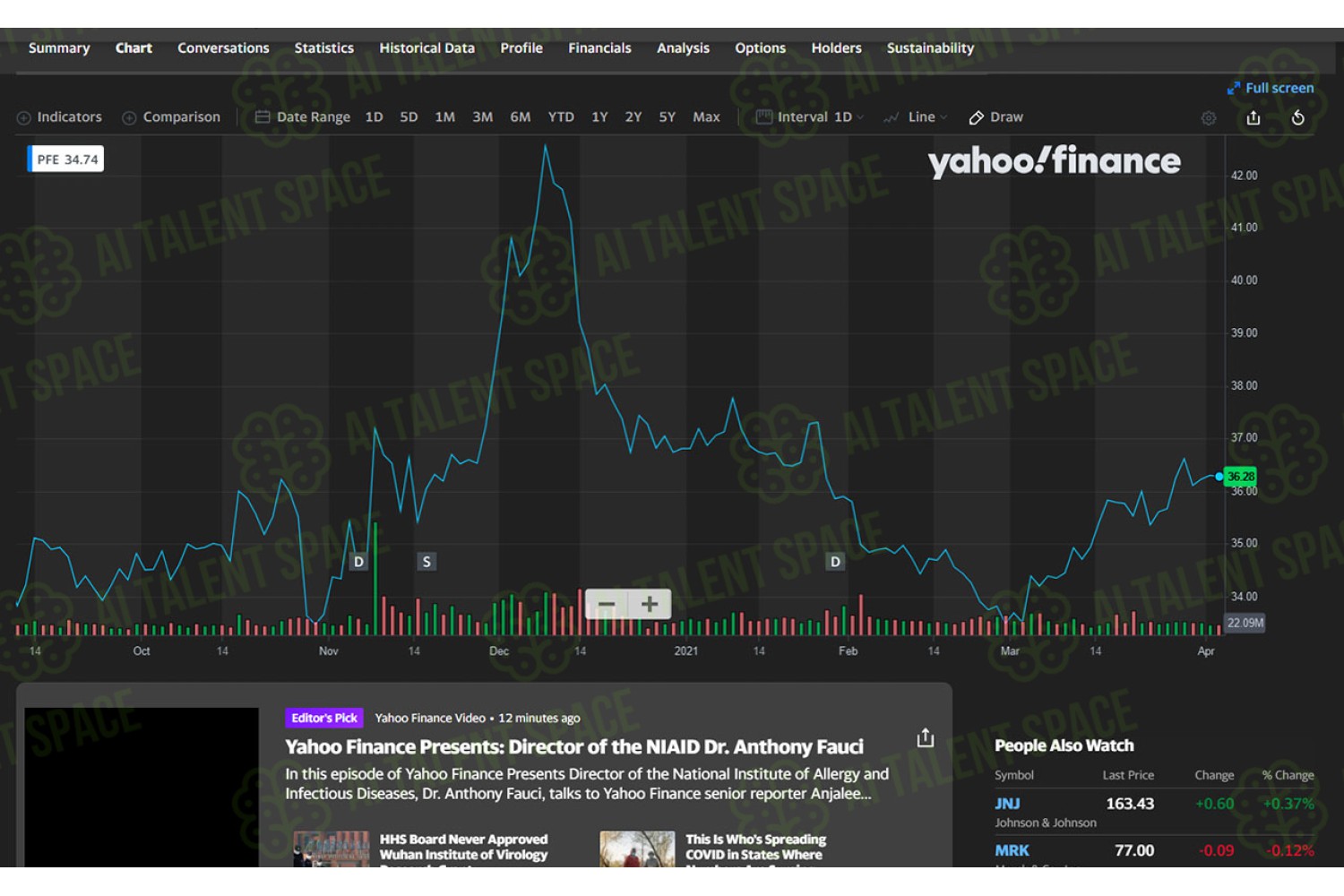Image resolution: width=1344 pixels, height=896 pixels.
Task: Click the D dividend marker near November
Action: (x=358, y=562)
